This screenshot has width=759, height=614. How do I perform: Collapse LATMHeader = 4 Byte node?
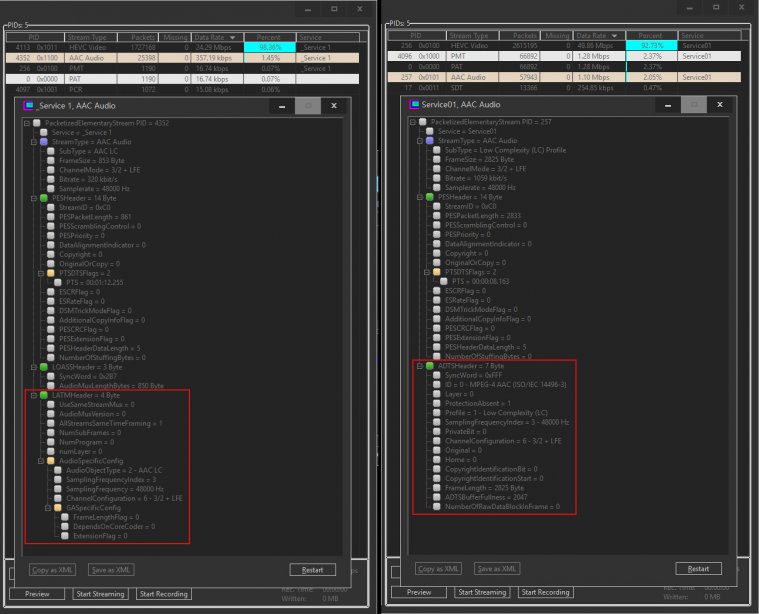point(34,395)
